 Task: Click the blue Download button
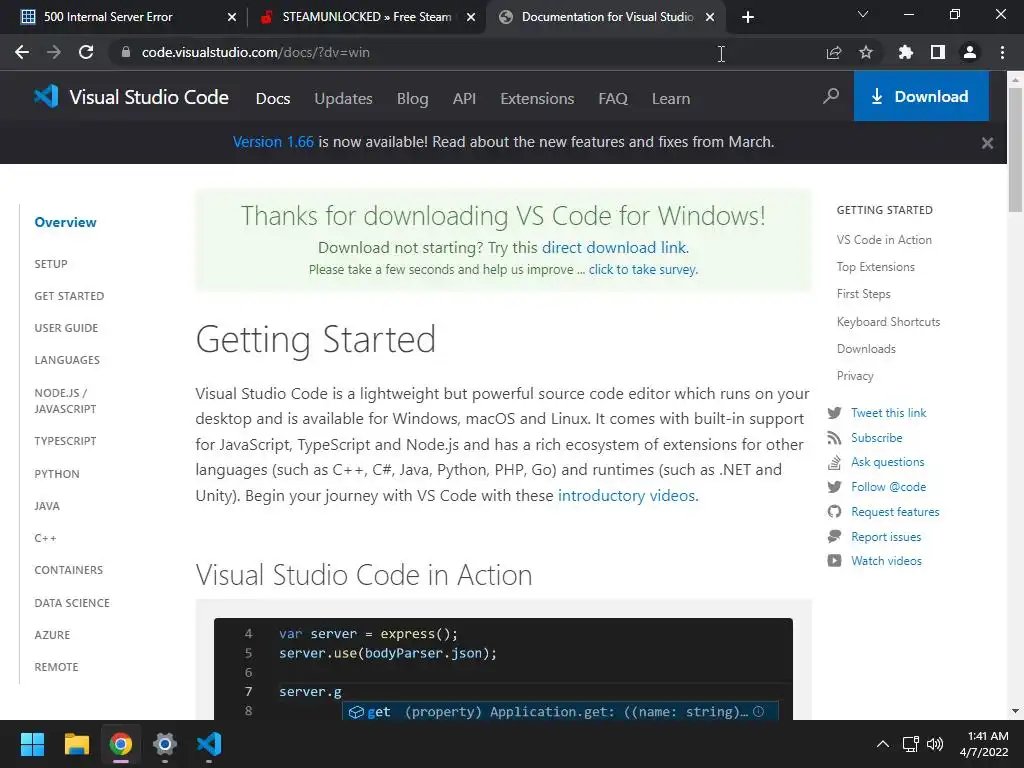pos(921,96)
